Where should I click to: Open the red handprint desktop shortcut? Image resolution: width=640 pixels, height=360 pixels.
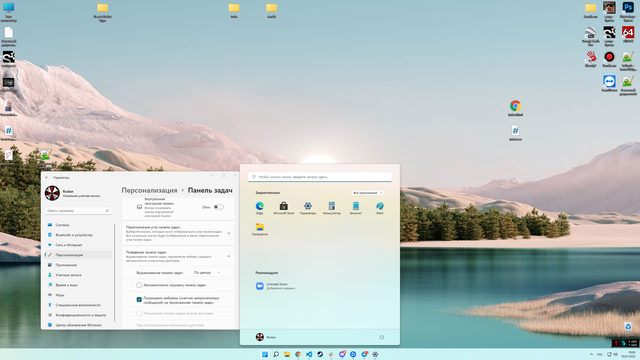(590, 59)
